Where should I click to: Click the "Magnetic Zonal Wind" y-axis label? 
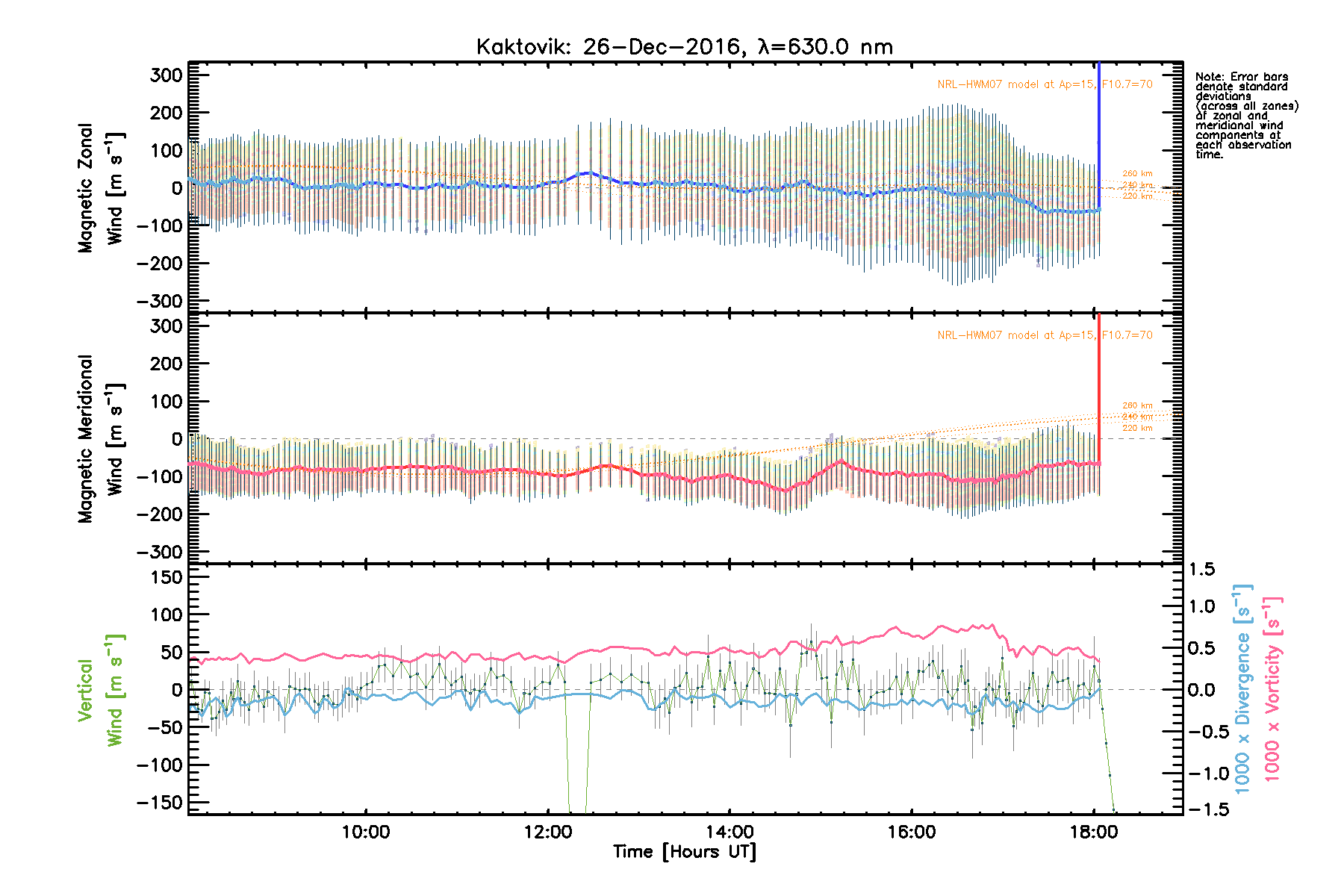(100, 187)
